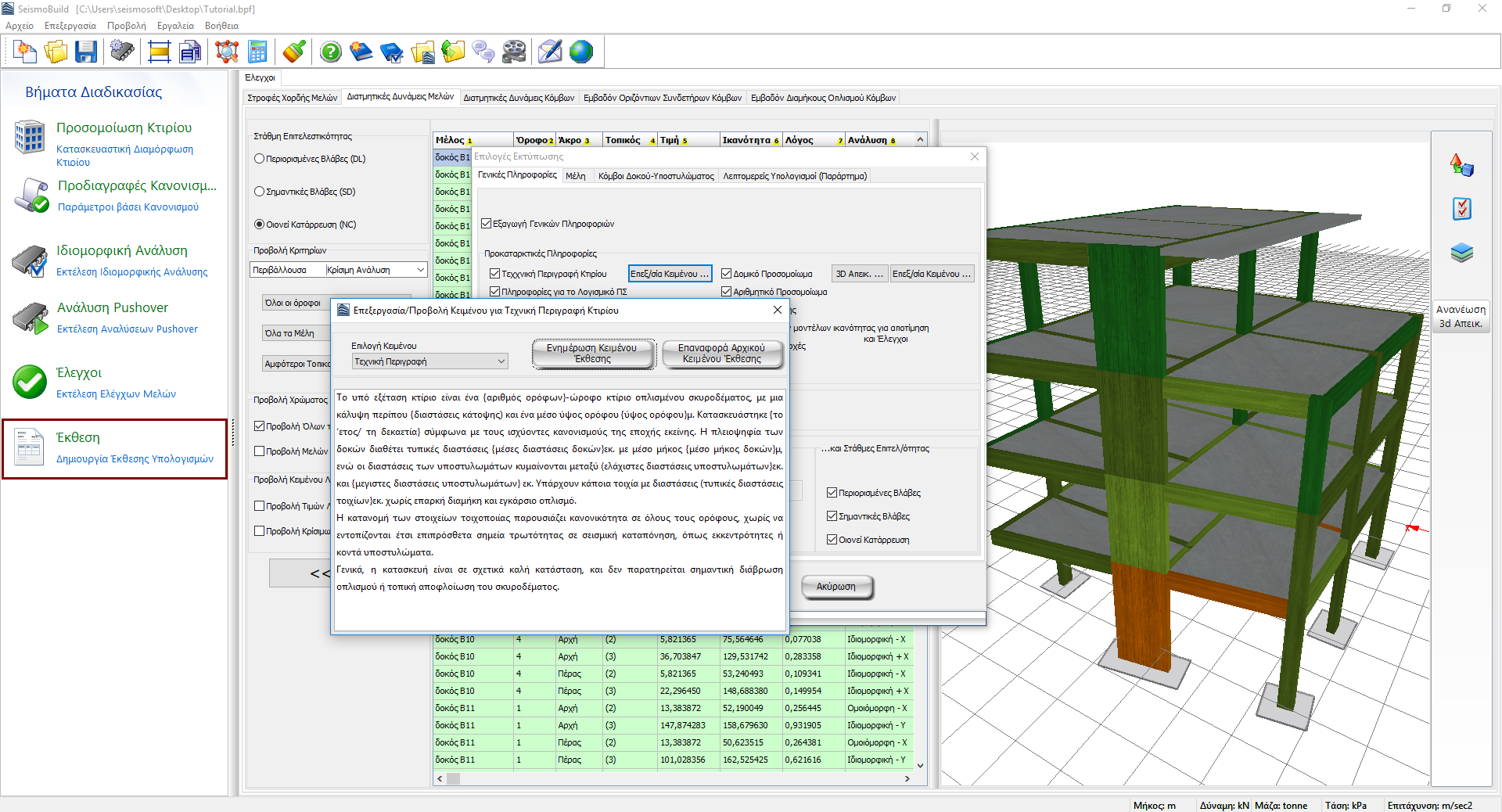Open the Εργαλεία menu

pyautogui.click(x=175, y=26)
